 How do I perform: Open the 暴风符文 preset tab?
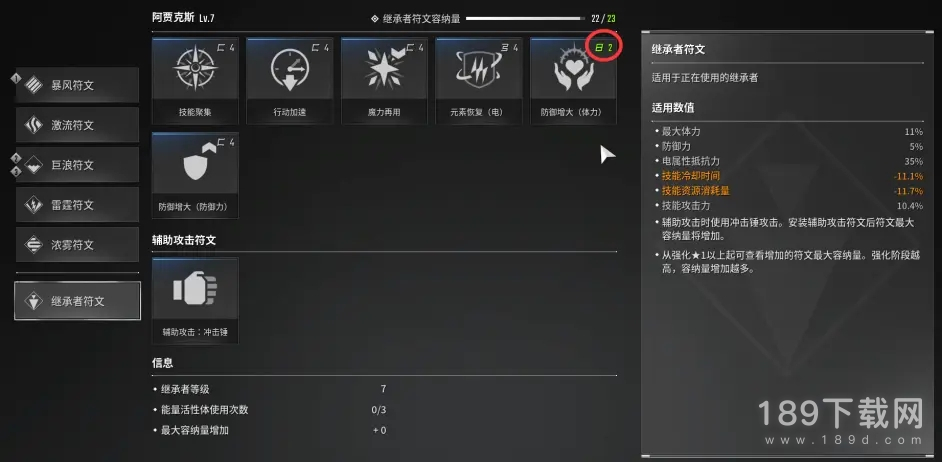(x=77, y=85)
